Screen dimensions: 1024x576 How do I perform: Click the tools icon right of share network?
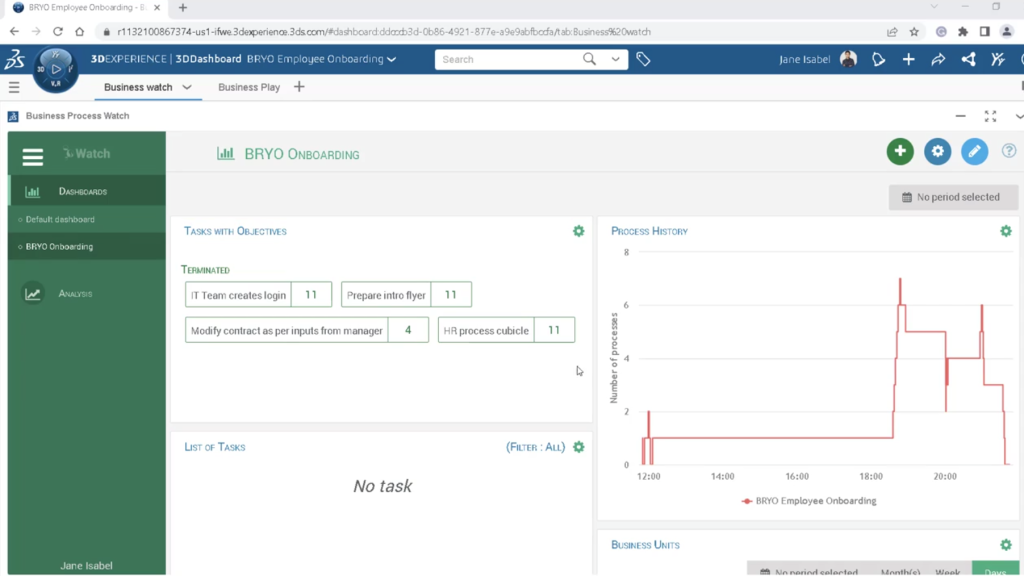coord(998,59)
